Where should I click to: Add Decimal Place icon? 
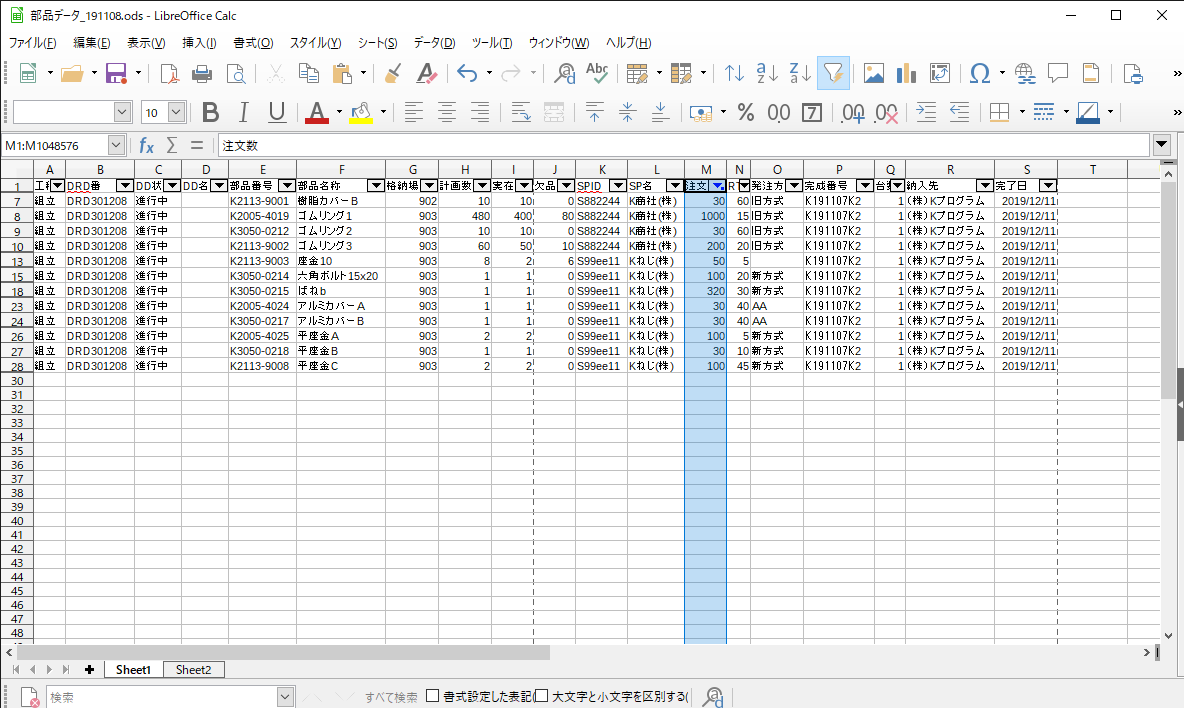pyautogui.click(x=853, y=112)
